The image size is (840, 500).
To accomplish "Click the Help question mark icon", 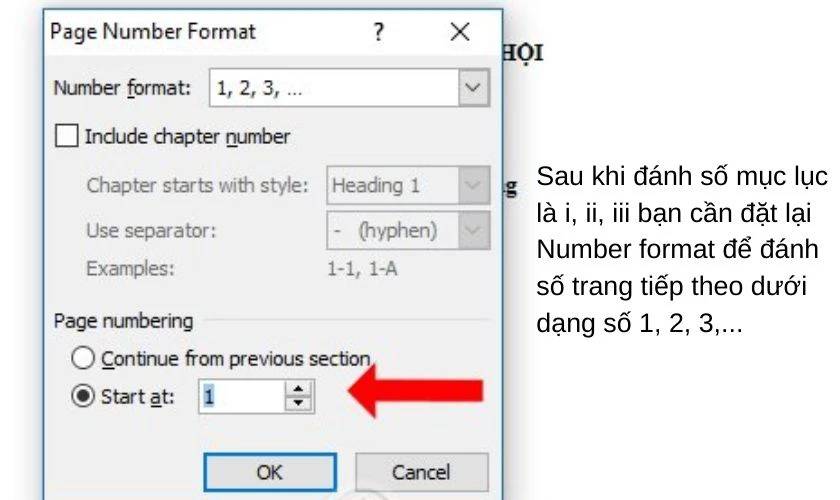I will click(x=379, y=32).
